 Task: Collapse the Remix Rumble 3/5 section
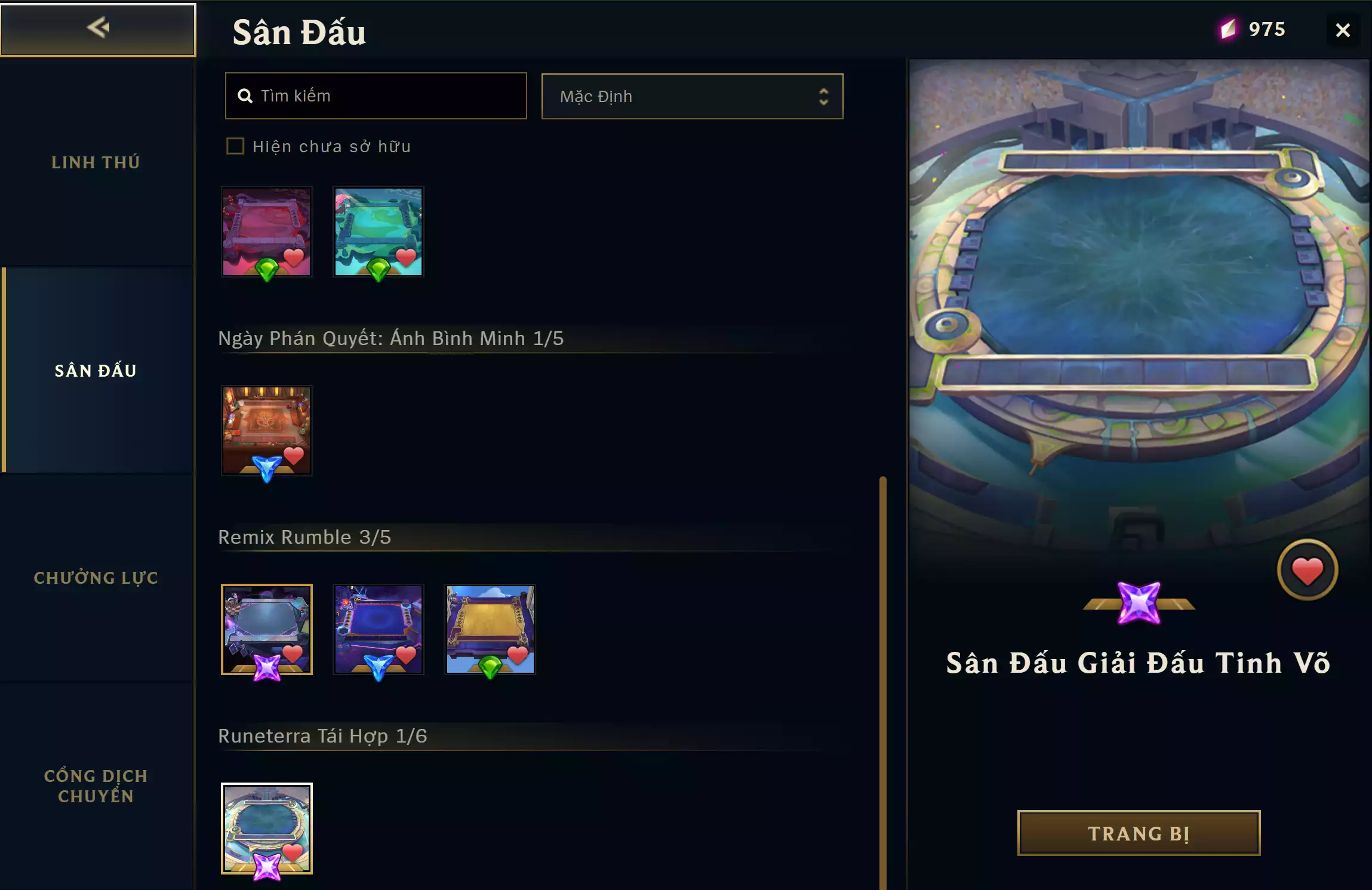tap(304, 537)
